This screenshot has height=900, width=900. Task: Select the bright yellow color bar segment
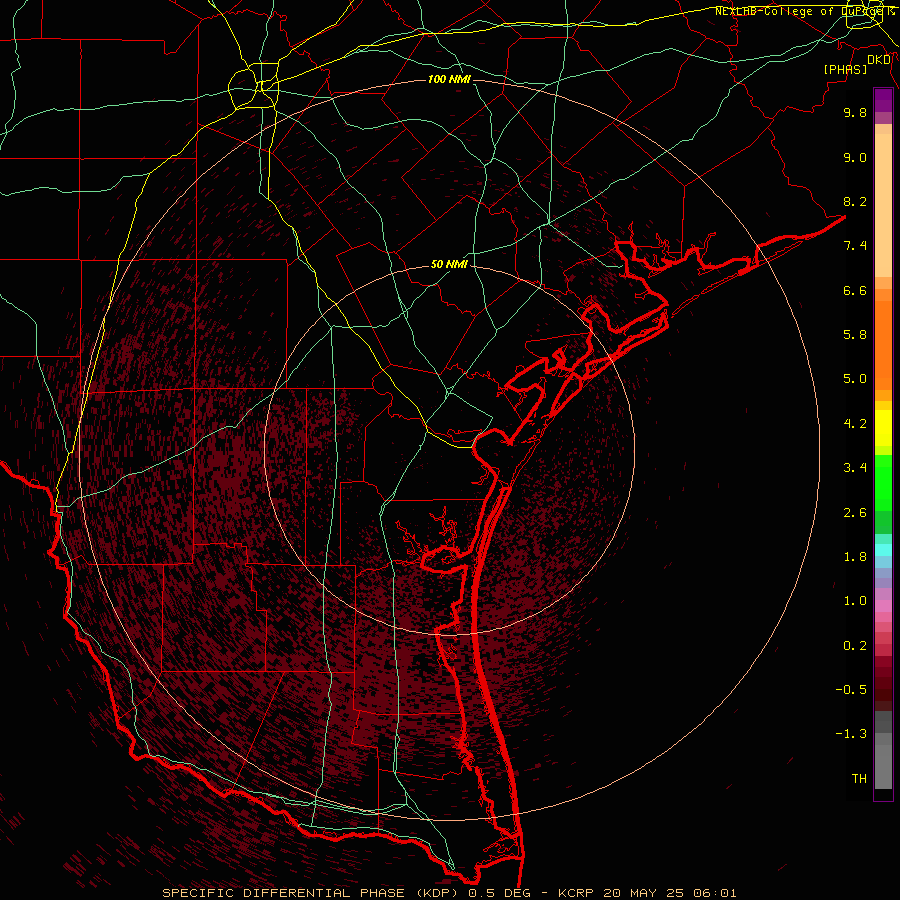tap(883, 428)
